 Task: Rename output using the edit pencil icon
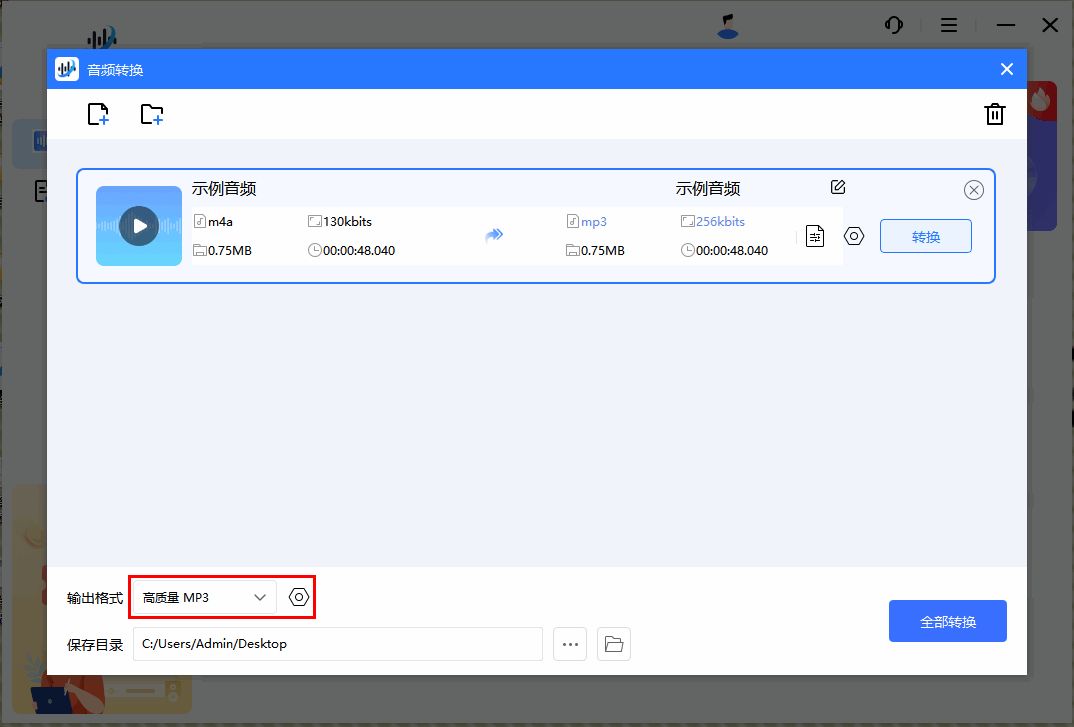[838, 187]
